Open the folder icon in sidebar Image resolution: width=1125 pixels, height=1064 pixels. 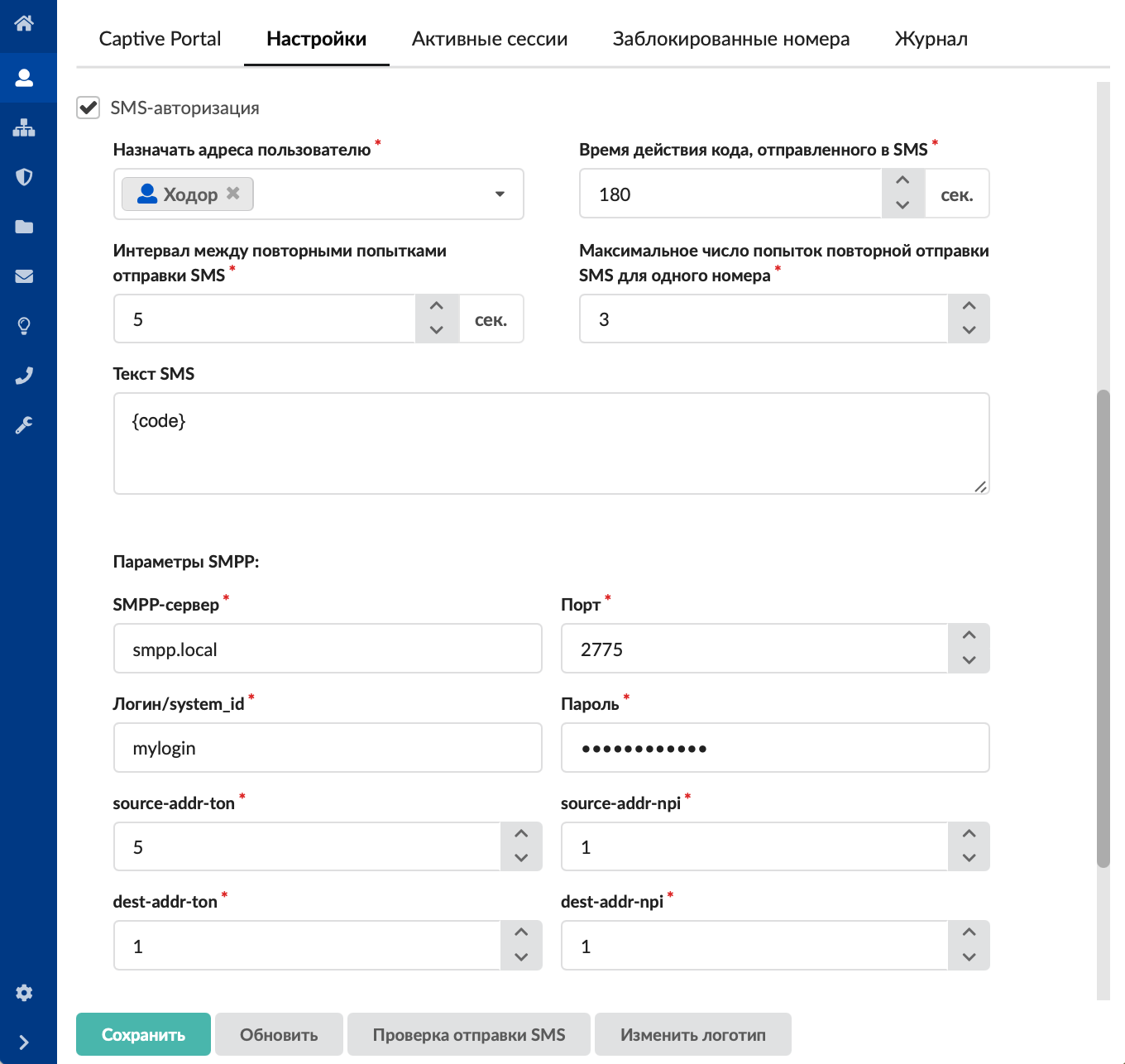click(x=24, y=227)
